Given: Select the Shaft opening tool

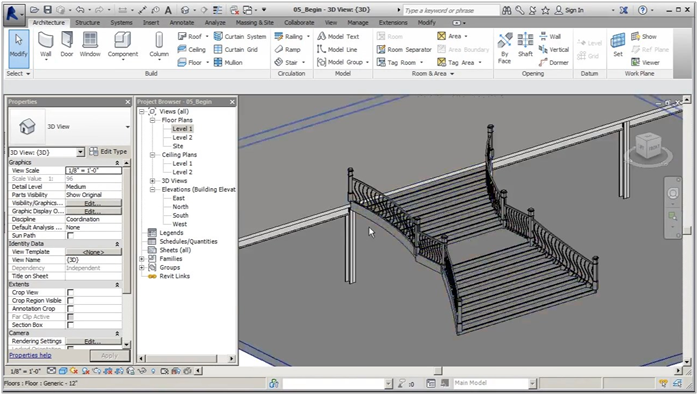Looking at the screenshot, I should (525, 45).
